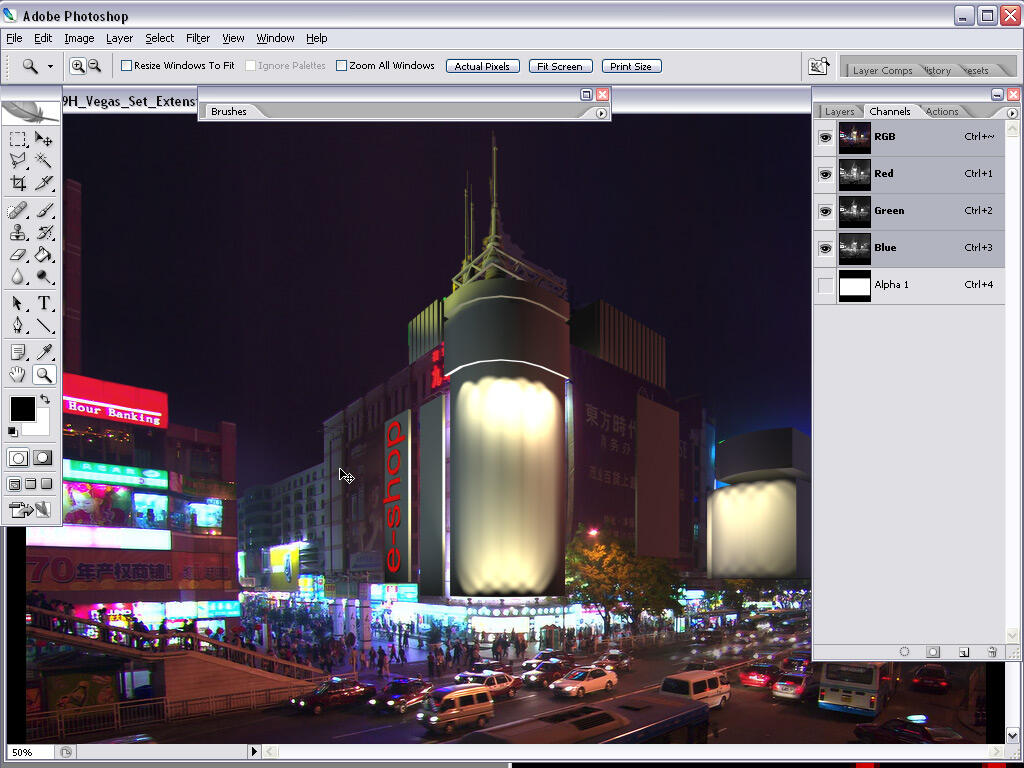Select the Line tool
1024x768 pixels.
click(x=44, y=325)
